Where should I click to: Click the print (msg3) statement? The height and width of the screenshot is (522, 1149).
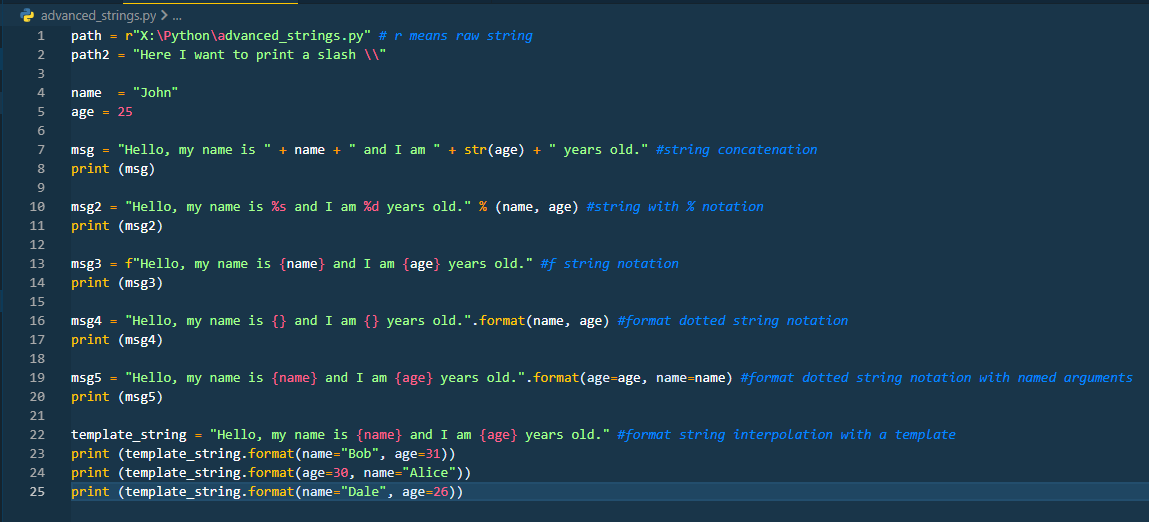coord(117,283)
